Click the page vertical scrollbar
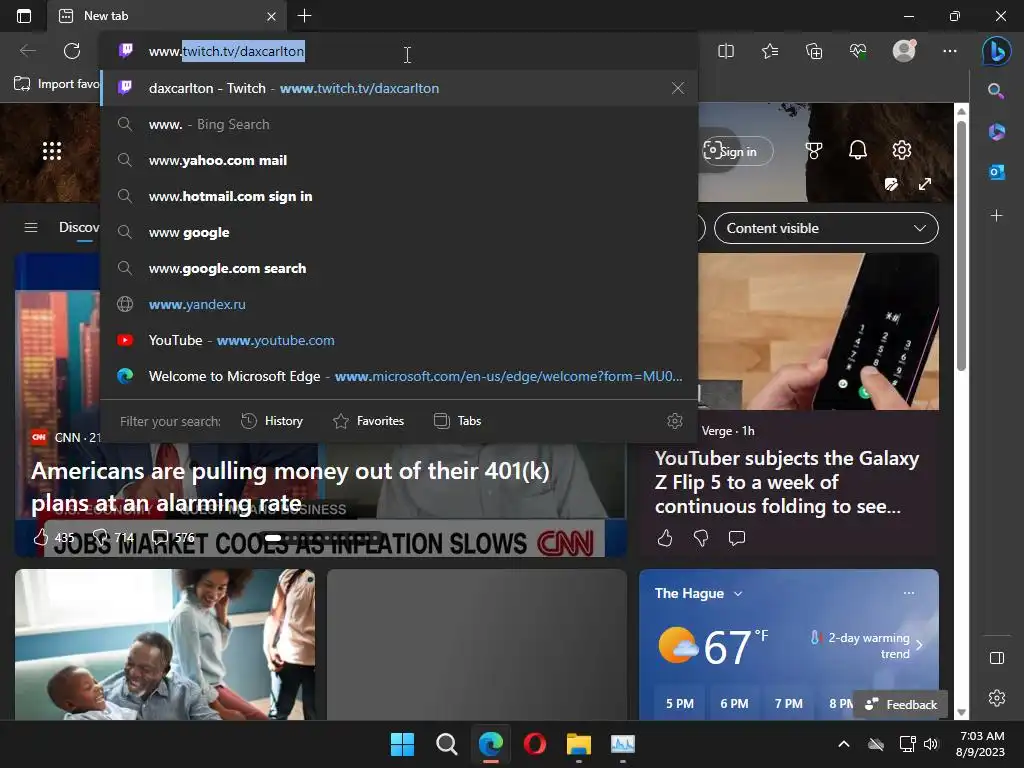The height and width of the screenshot is (768, 1024). click(x=961, y=245)
